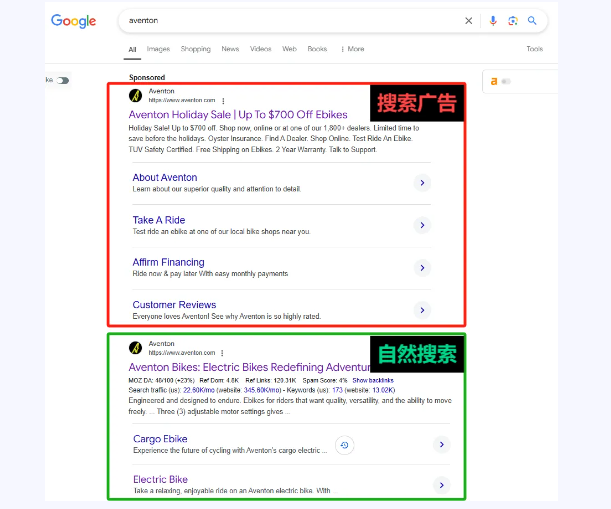Screen dimensions: 611x509
Task: Switch to the Web tab
Action: pyautogui.click(x=290, y=49)
